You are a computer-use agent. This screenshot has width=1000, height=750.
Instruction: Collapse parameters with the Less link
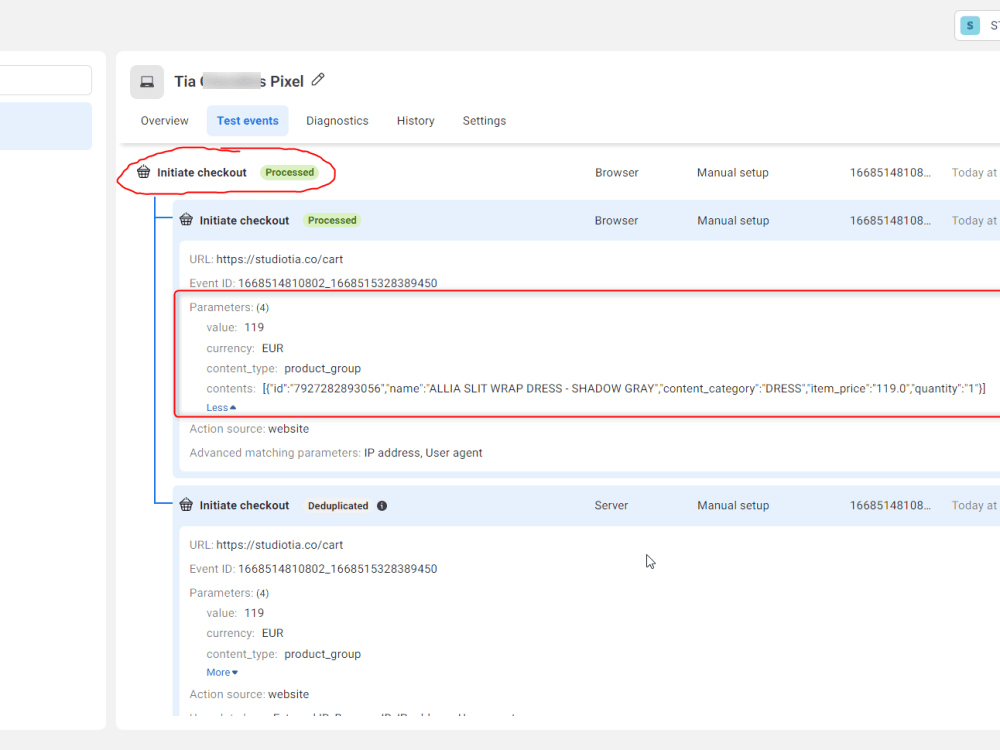221,408
